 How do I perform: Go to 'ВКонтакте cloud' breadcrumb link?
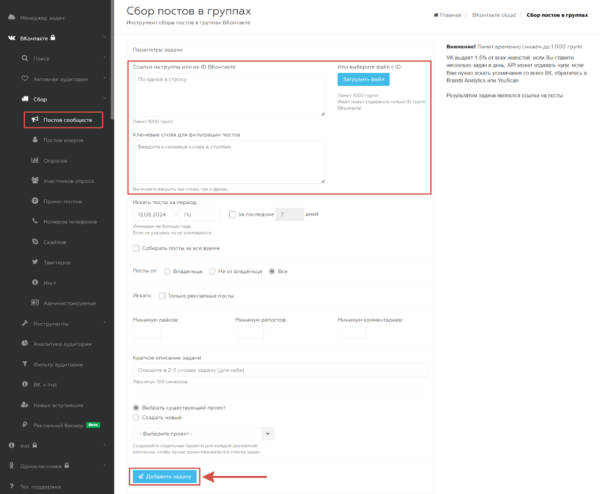494,15
